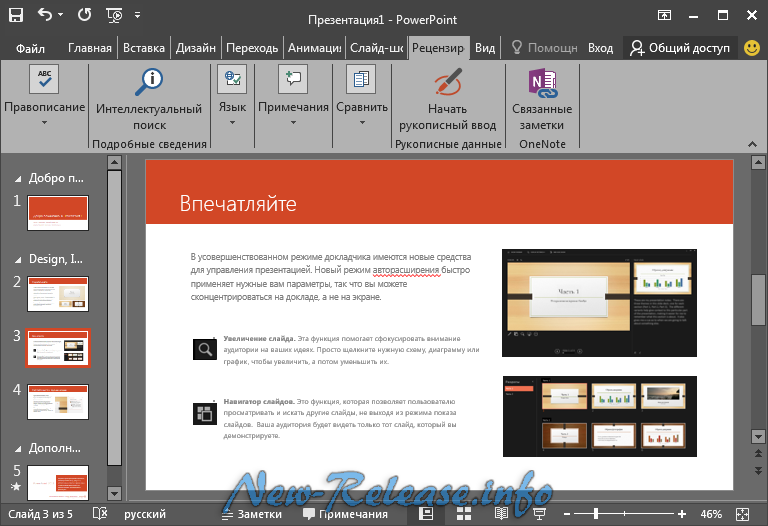The image size is (768, 526).
Task: Open the Примечания dropdown in the ribbon
Action: (293, 123)
